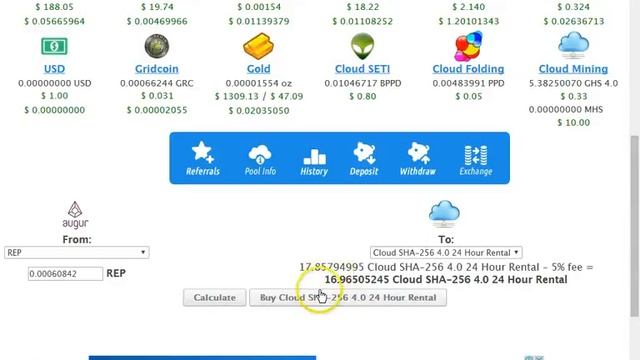This screenshot has width=640, height=360.
Task: Click the Gridcoin coin icon
Action: point(157,46)
